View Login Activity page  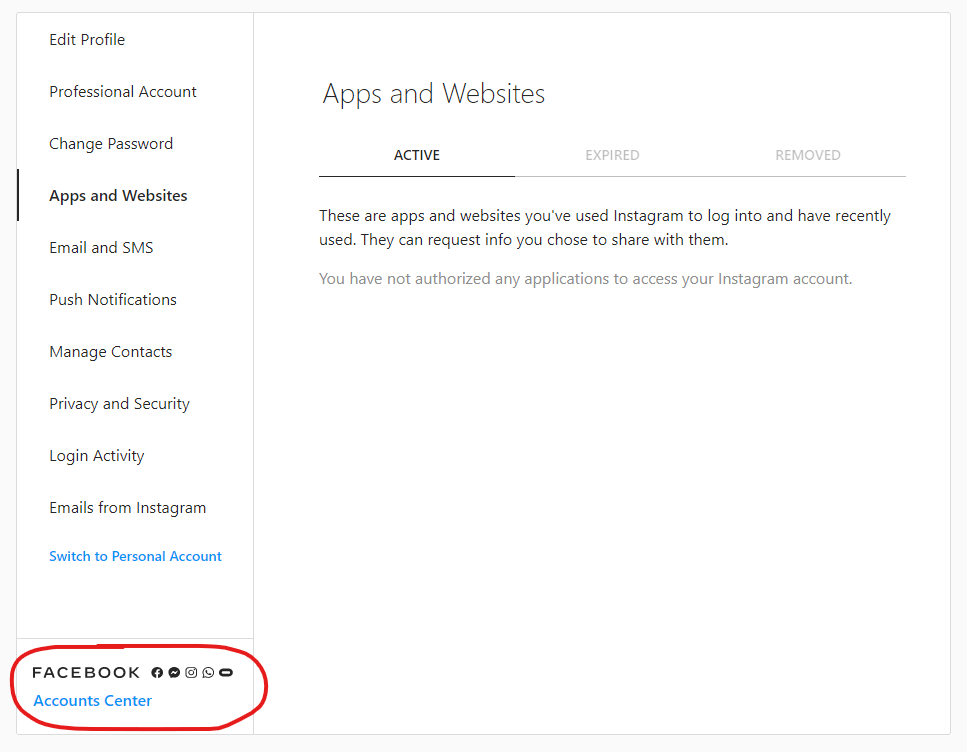click(x=97, y=456)
